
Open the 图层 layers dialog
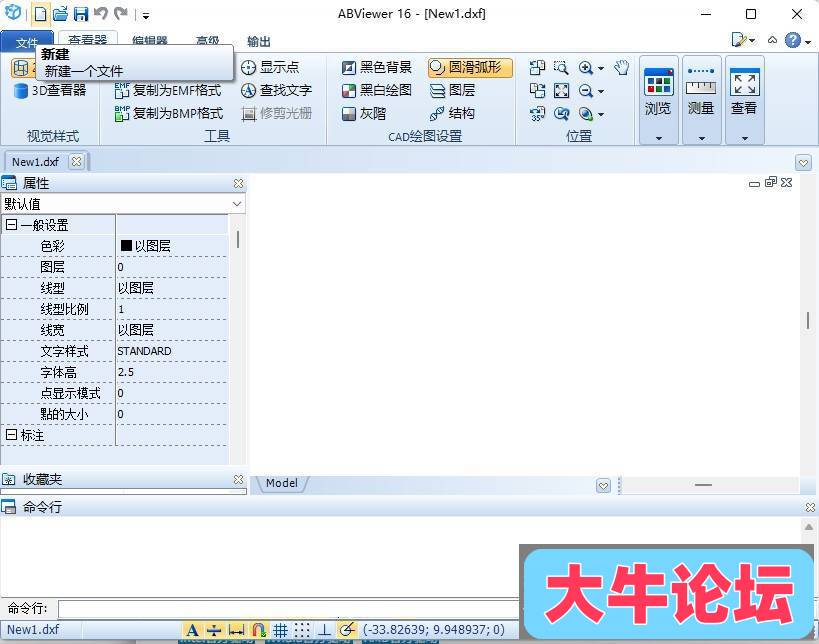(x=452, y=90)
